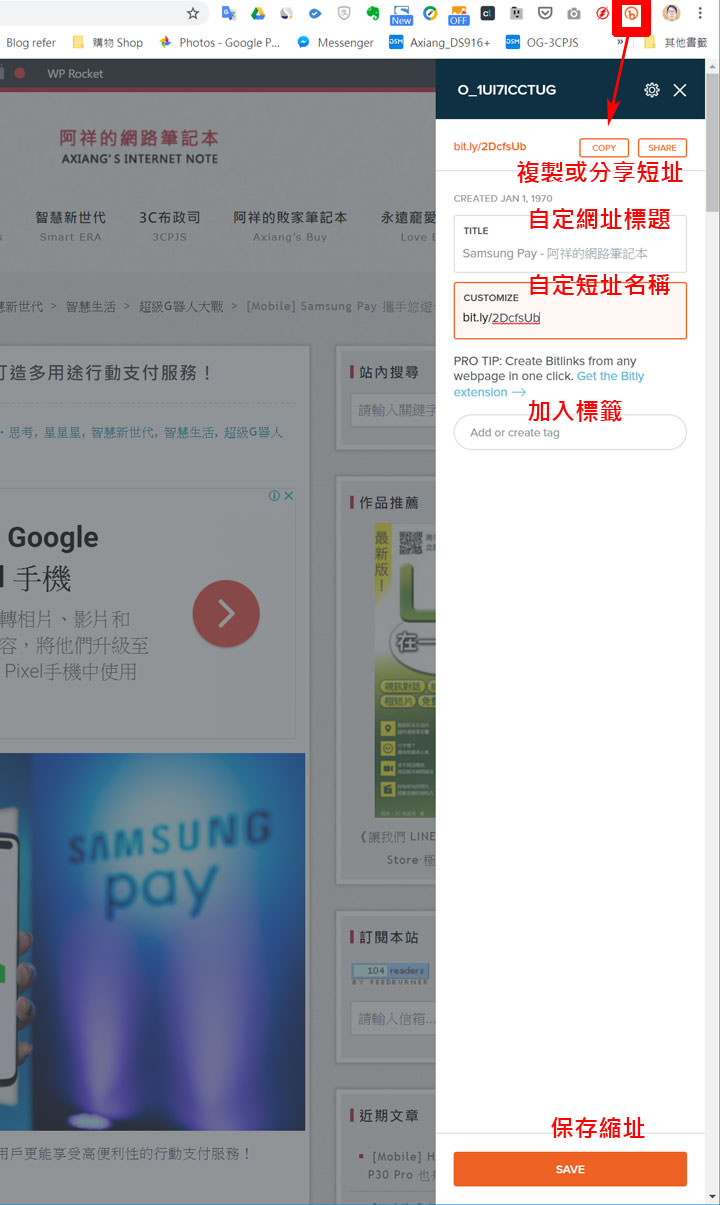Open the Pocket extension icon
The width and height of the screenshot is (720, 1205).
pos(545,13)
